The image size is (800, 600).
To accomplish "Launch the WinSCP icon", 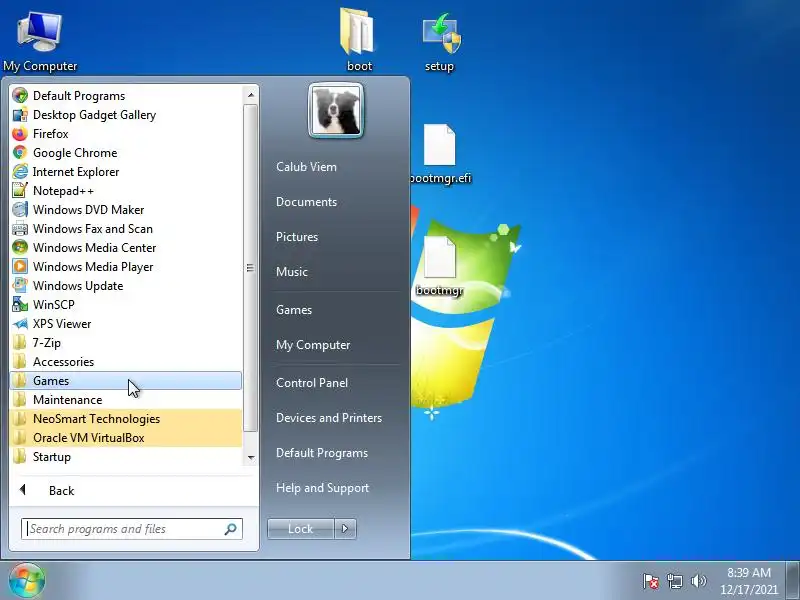I will [x=20, y=305].
